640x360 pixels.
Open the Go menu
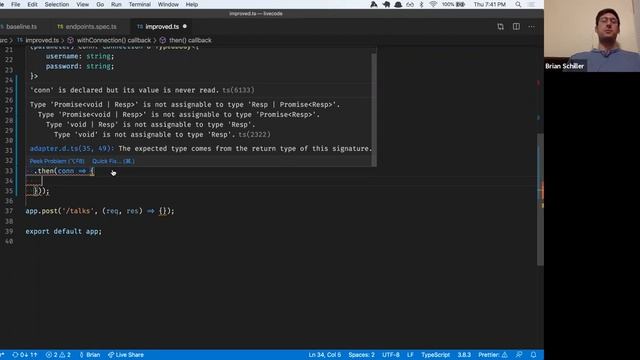[x=100, y=4]
